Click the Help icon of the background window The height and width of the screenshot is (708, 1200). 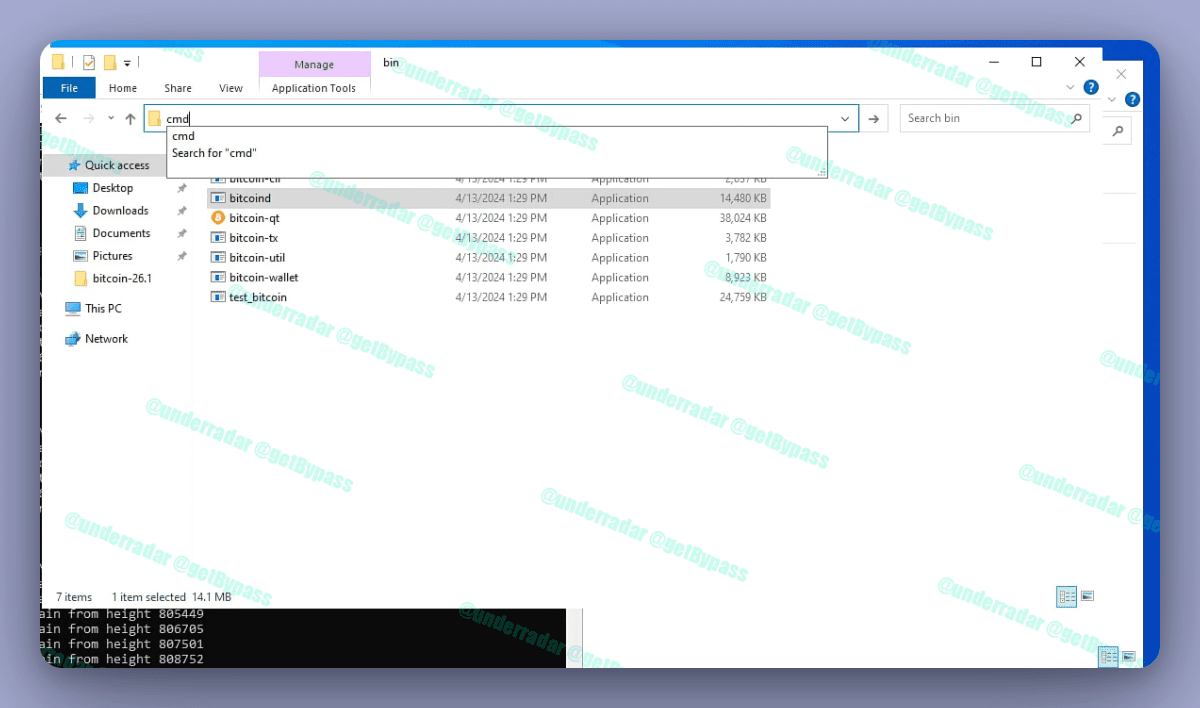click(x=1132, y=99)
